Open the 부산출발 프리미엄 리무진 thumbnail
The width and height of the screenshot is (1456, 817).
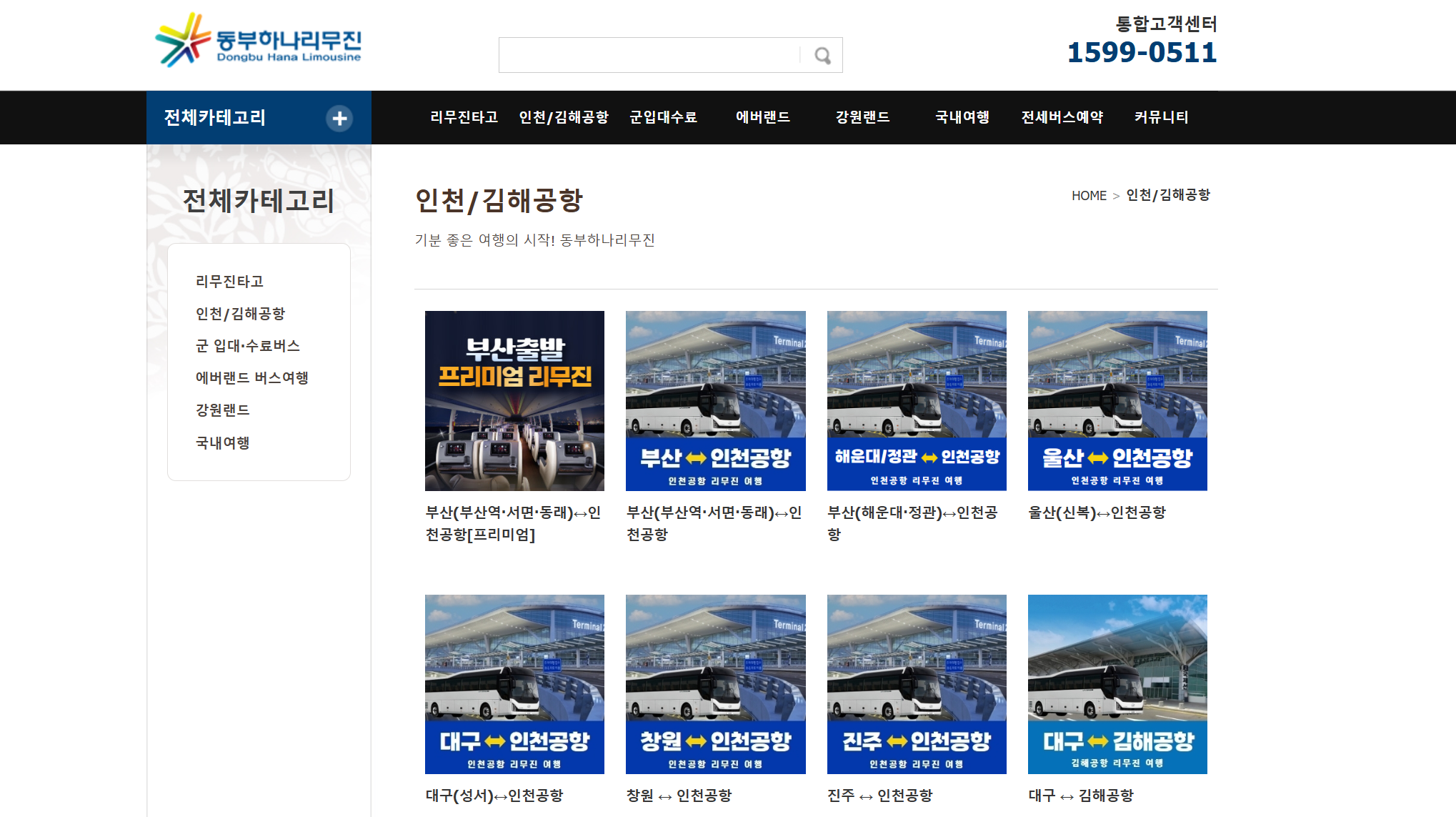(514, 400)
